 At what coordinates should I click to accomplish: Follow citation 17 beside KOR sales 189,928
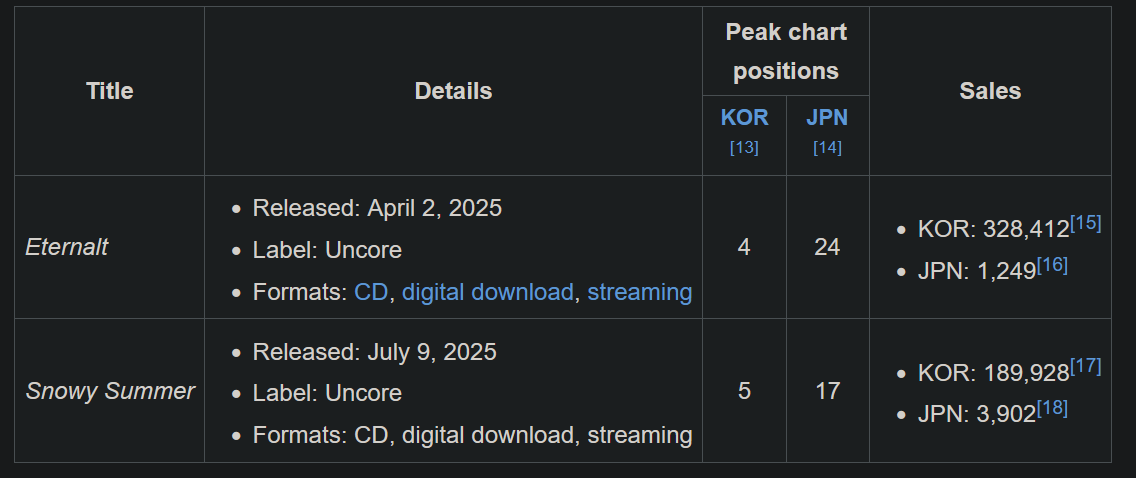coord(1085,366)
